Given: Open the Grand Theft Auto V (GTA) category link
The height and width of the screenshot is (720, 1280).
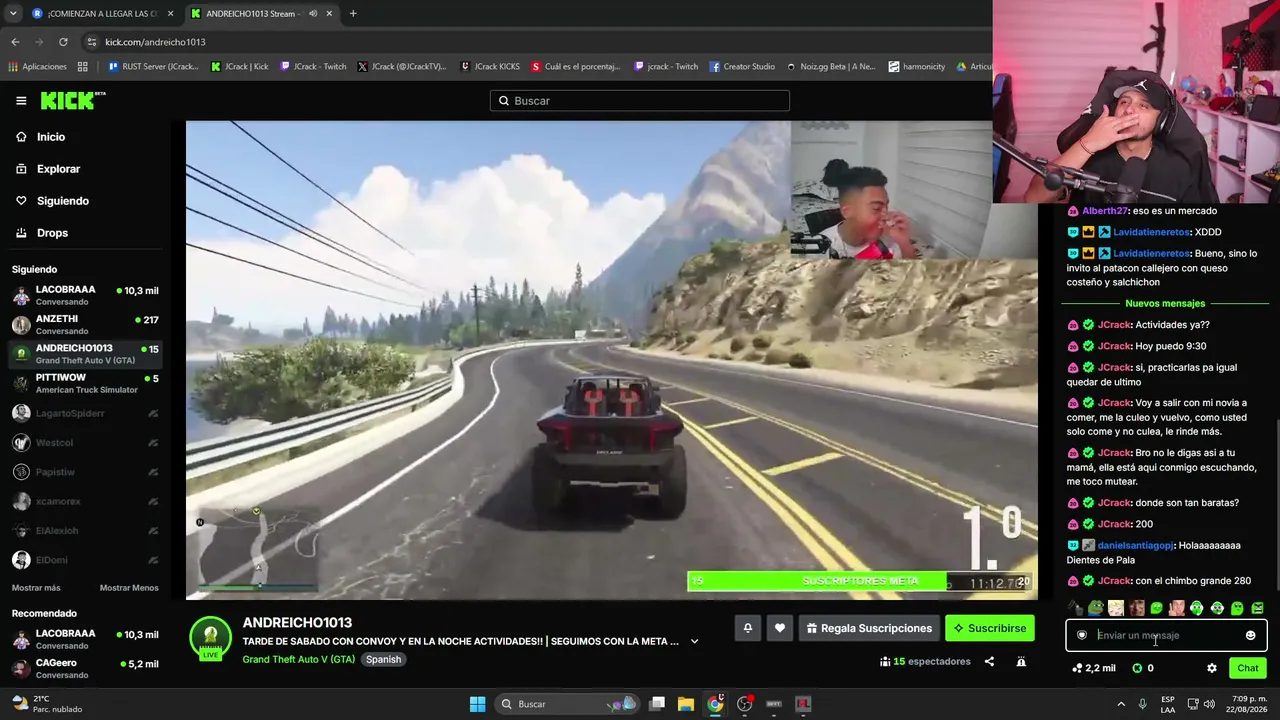Looking at the screenshot, I should (x=298, y=660).
